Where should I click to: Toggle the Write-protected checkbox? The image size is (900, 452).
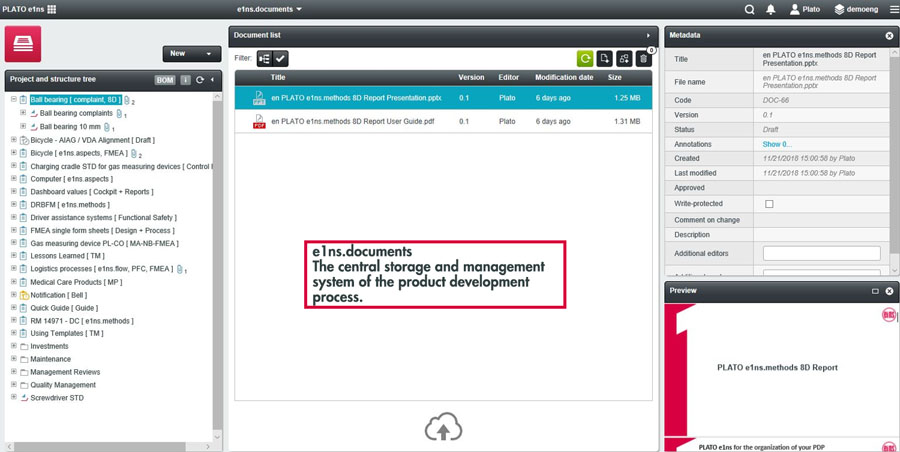[x=769, y=204]
